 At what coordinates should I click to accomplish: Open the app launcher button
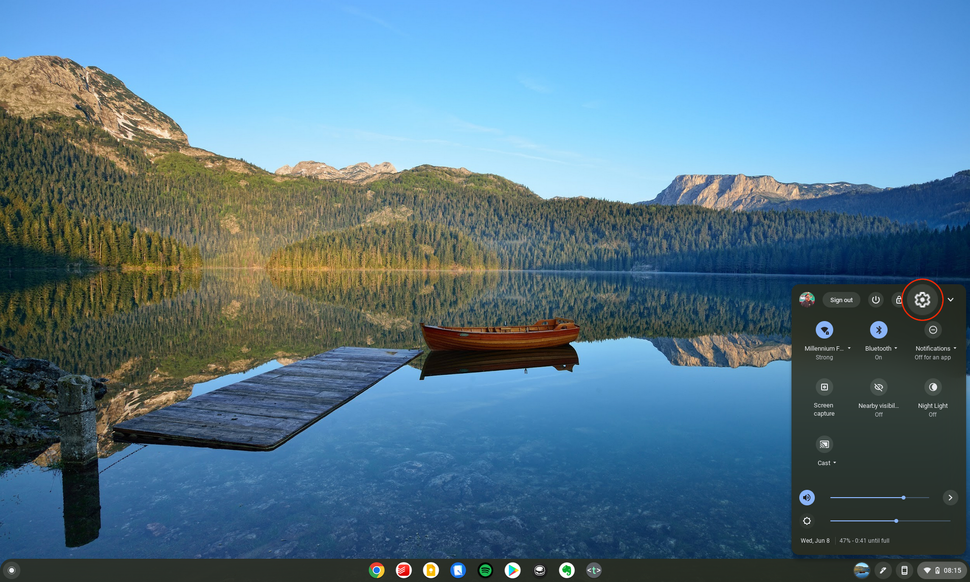[13, 568]
